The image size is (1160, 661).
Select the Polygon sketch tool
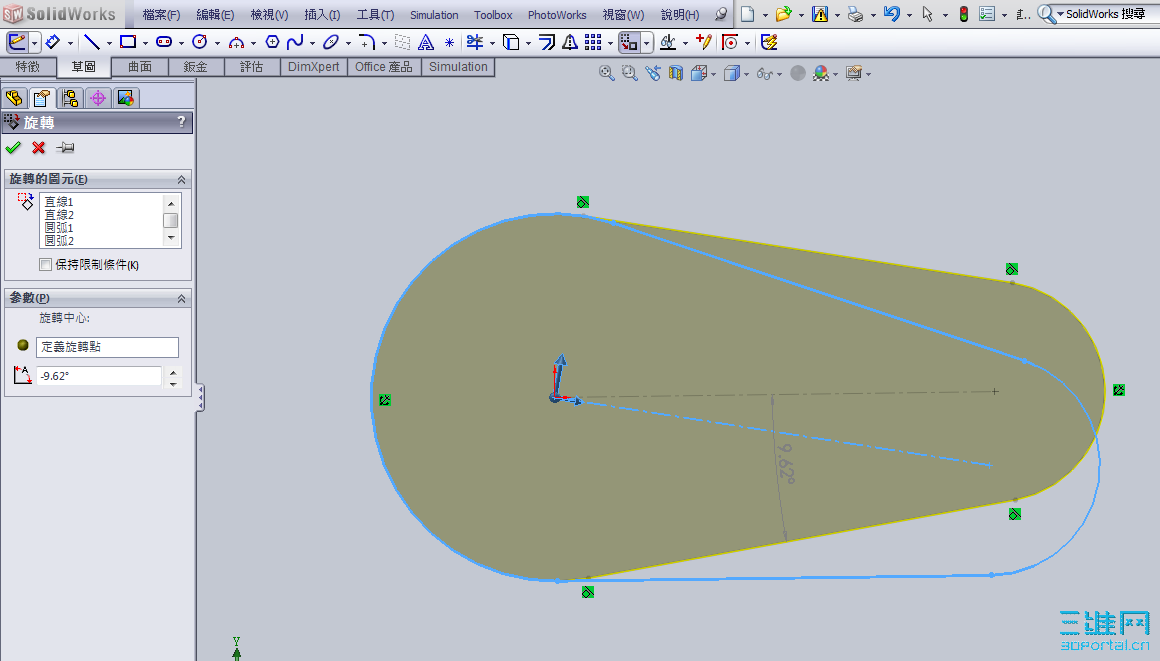(x=272, y=42)
